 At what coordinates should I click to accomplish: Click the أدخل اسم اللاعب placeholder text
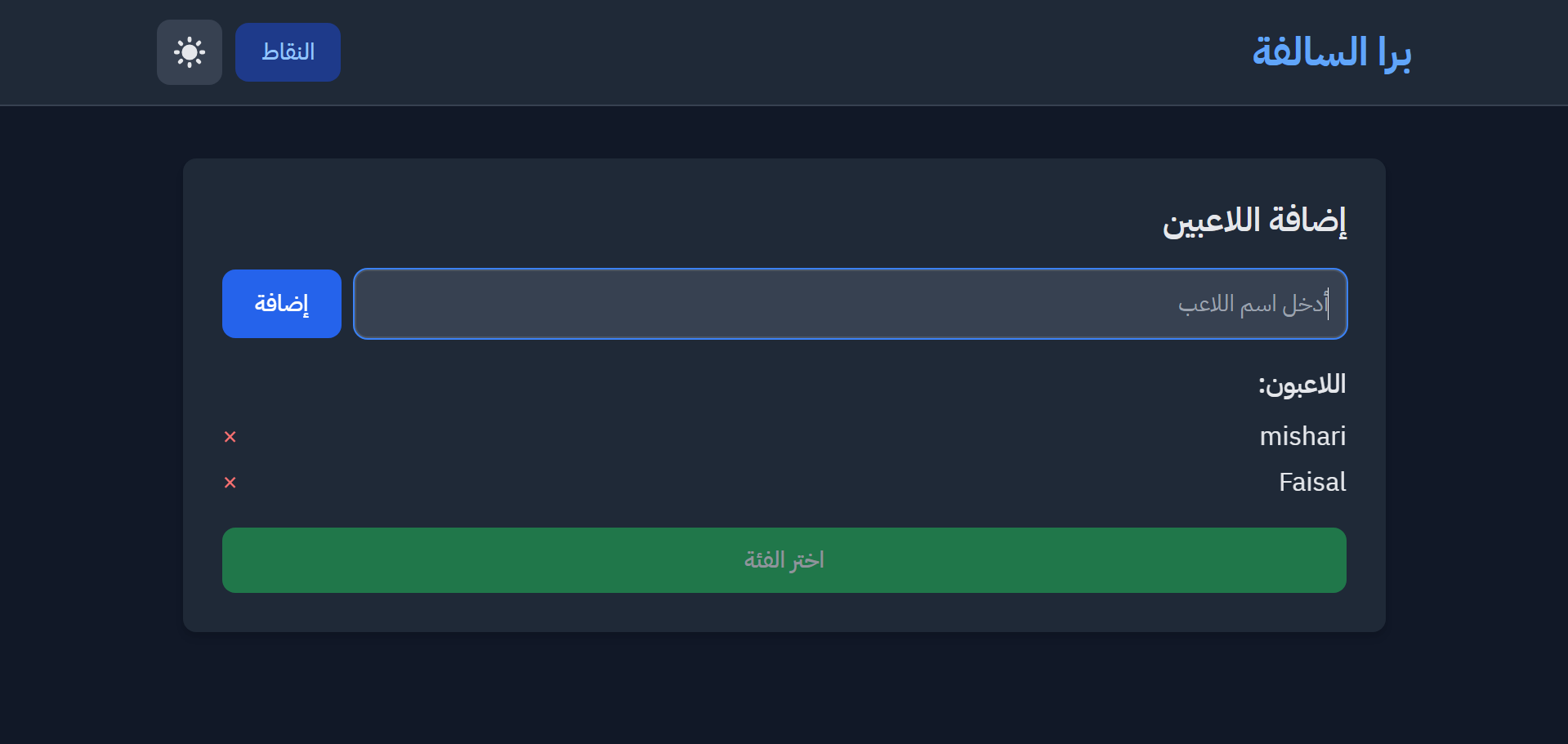click(x=1252, y=305)
